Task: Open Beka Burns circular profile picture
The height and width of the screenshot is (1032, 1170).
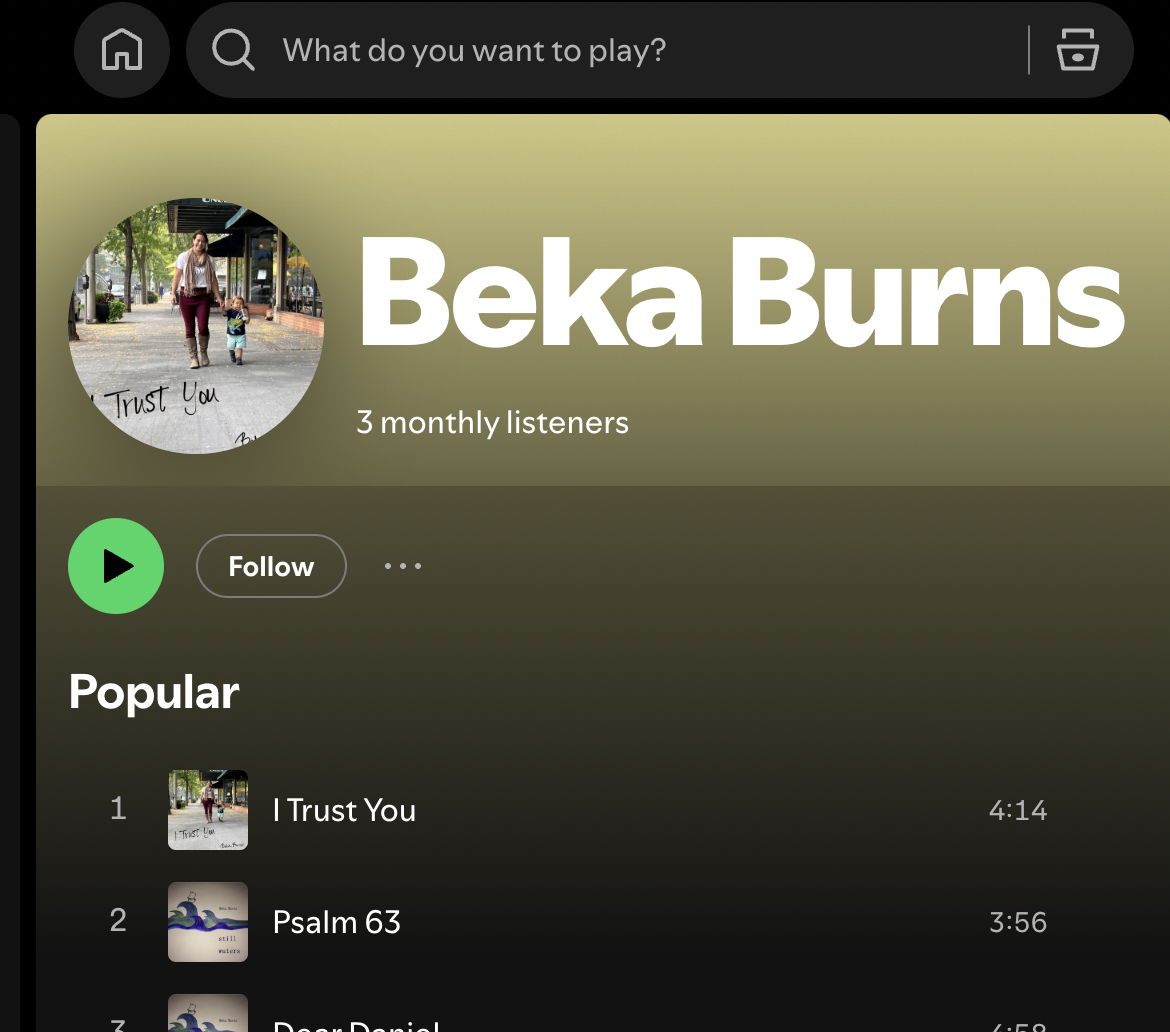Action: tap(196, 325)
